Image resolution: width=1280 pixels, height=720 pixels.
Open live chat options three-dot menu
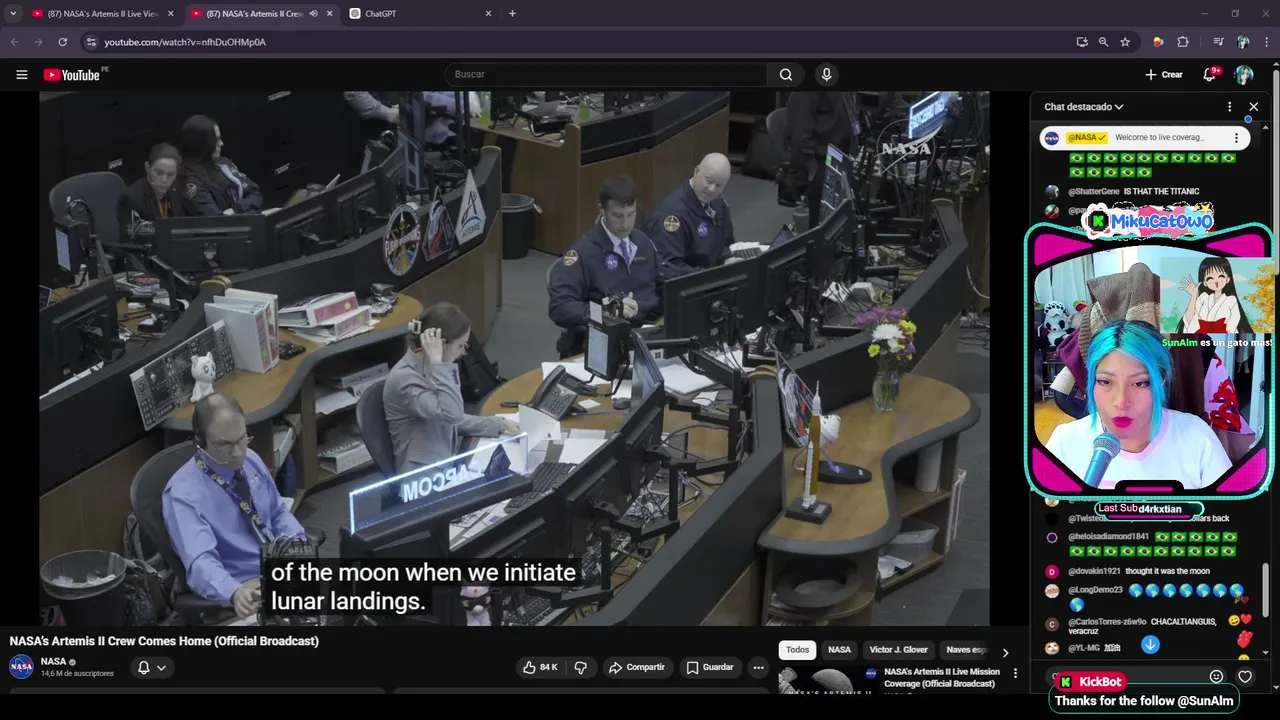(x=1230, y=107)
